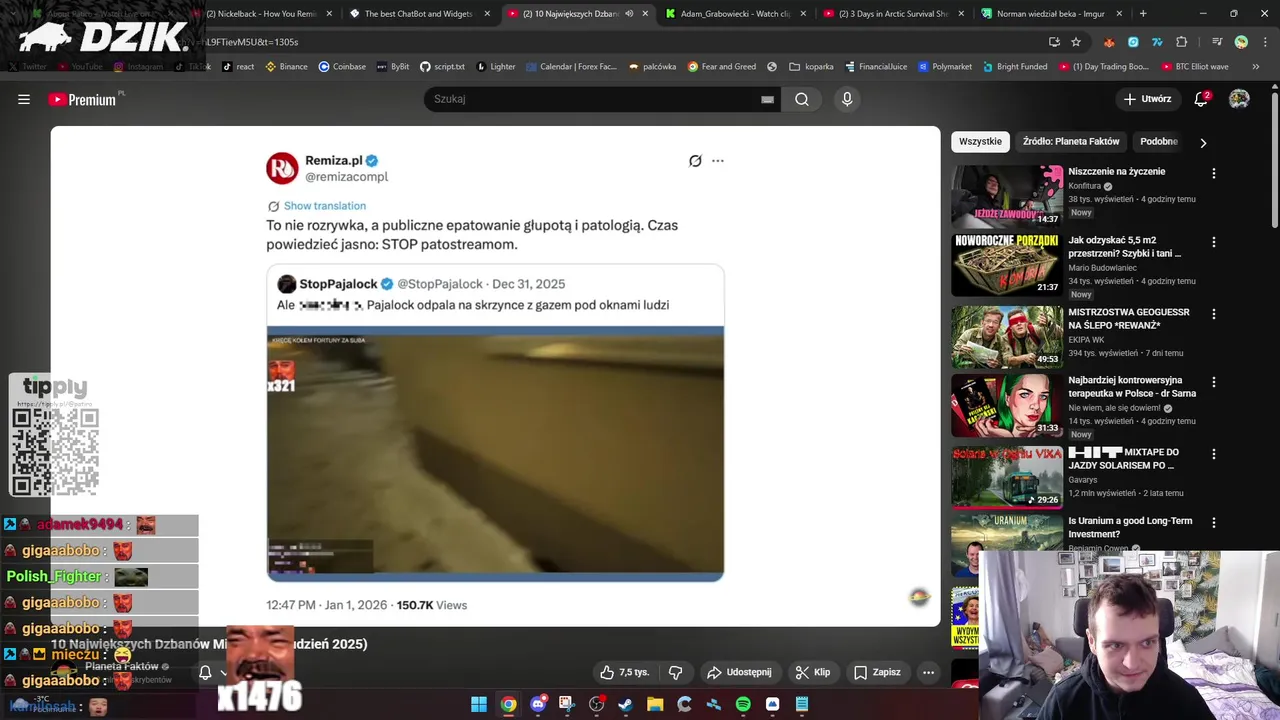Screen dimensions: 1280x720
Task: Click the Show translation link in tweet
Action: (x=324, y=206)
